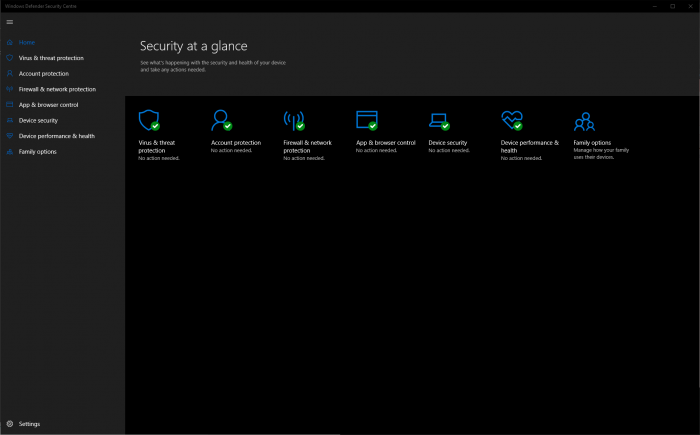Click the Device security tile label
Screen dimensions: 700x435
(x=448, y=143)
